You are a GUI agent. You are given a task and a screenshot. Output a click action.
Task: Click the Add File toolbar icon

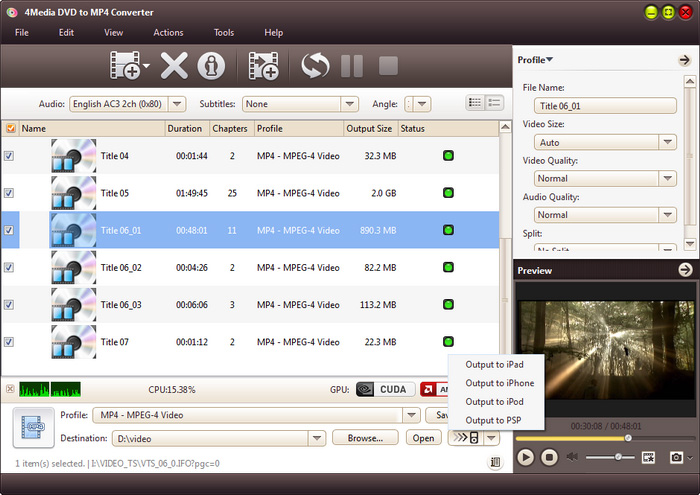point(125,67)
